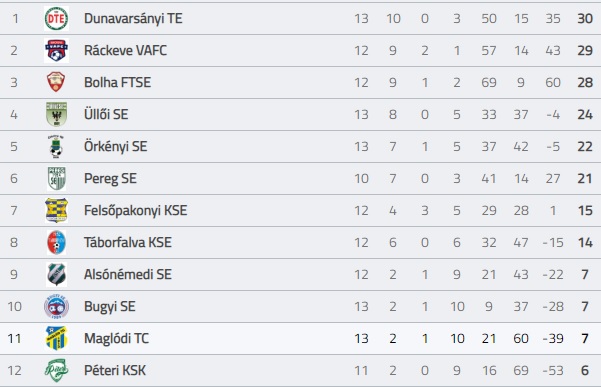Open the Dunavarsányi TE team link
The height and width of the screenshot is (387, 601).
pos(133,18)
